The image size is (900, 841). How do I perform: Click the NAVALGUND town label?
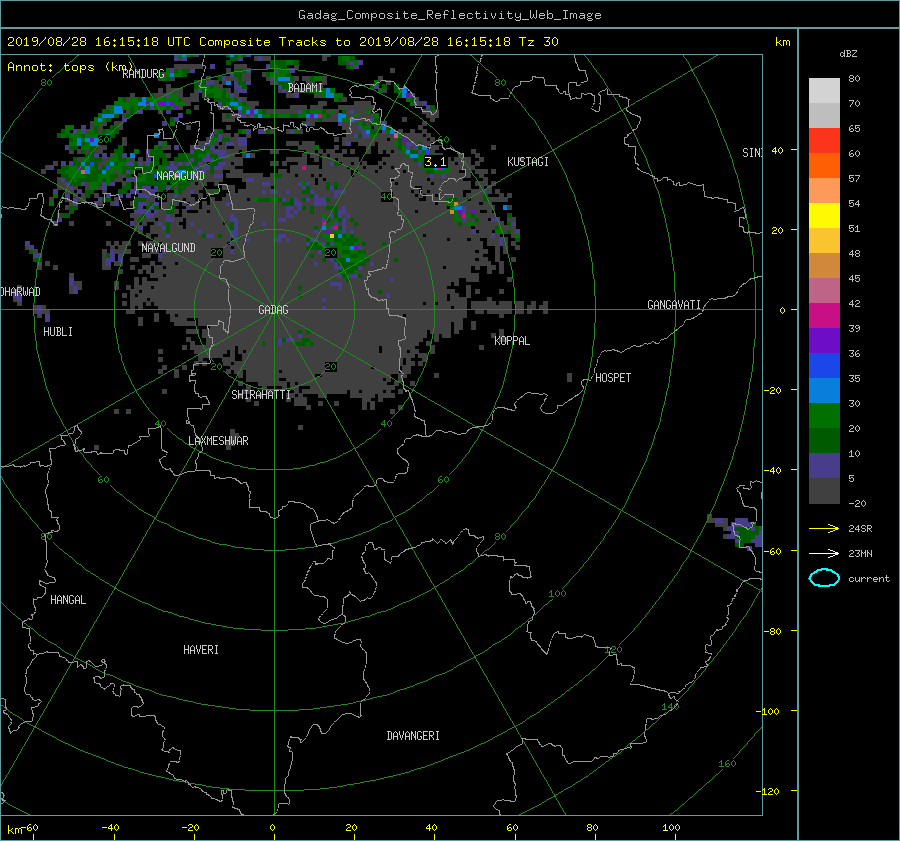[168, 248]
